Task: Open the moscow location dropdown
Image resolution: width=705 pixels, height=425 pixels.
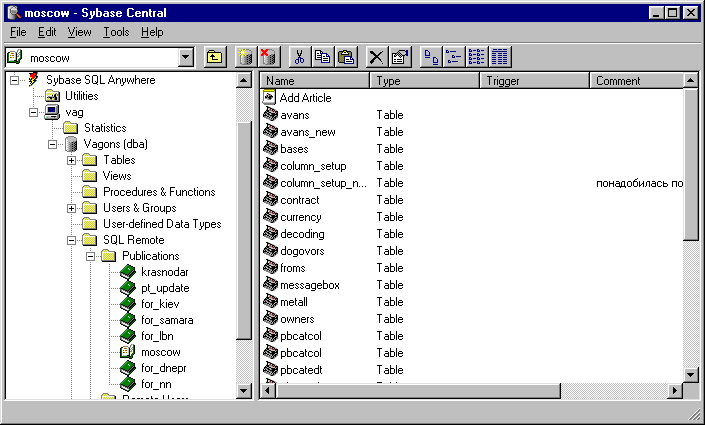Action: tap(185, 58)
